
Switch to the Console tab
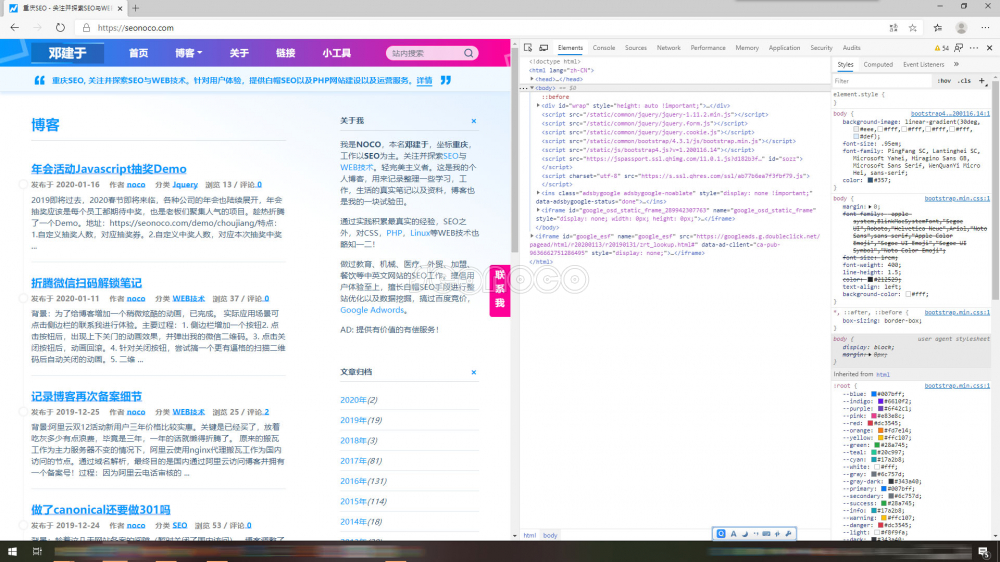click(603, 48)
